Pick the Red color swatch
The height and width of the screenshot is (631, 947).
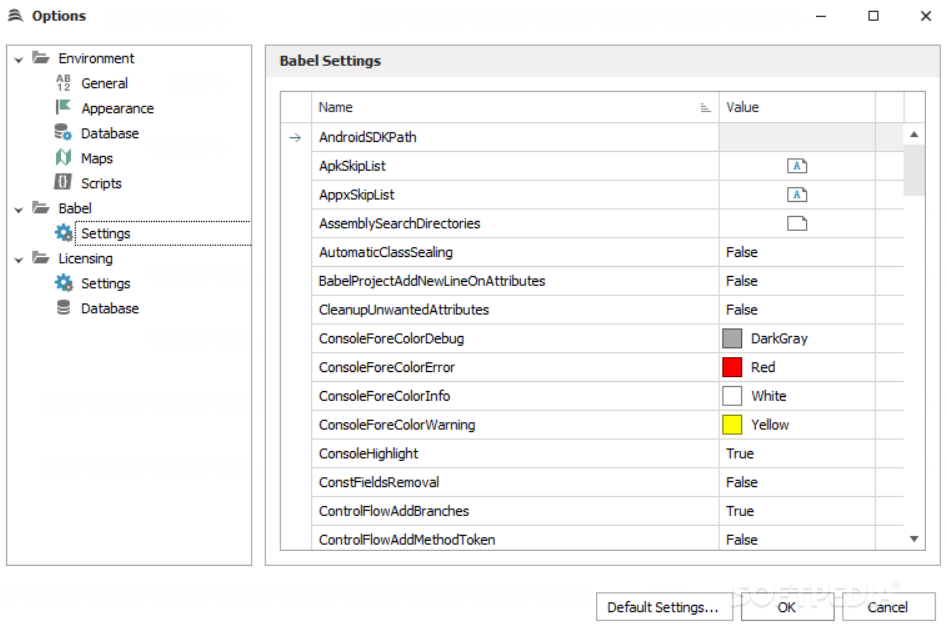coord(732,367)
